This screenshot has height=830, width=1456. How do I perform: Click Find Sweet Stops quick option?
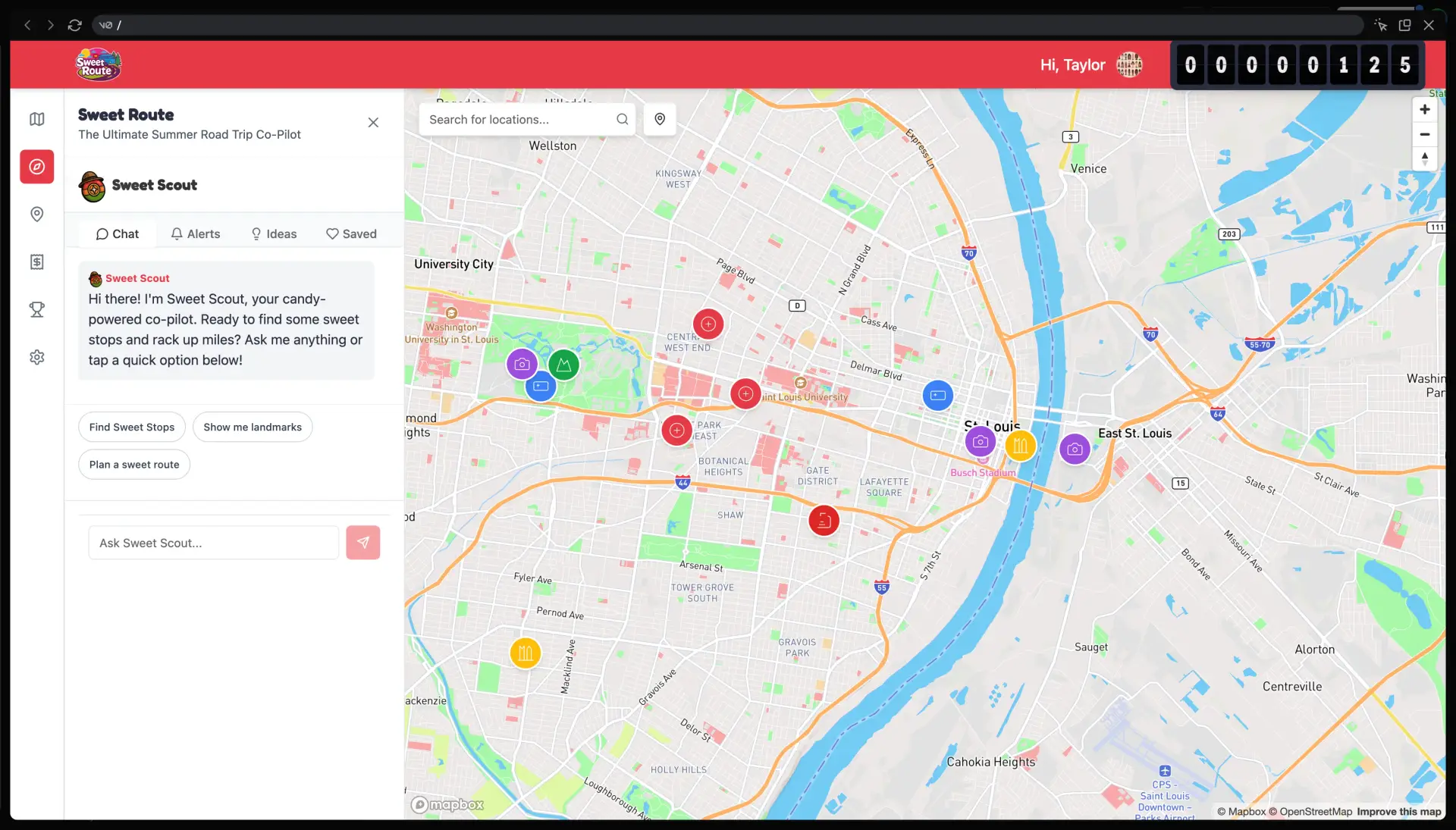point(132,428)
